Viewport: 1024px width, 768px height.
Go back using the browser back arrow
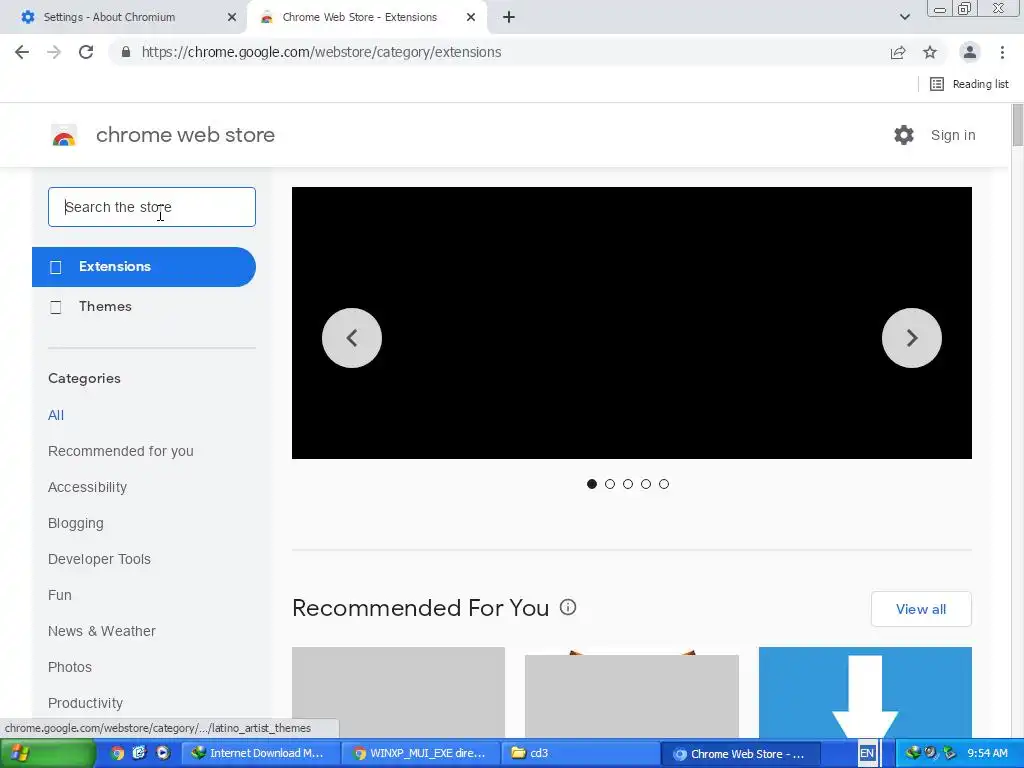(x=22, y=52)
